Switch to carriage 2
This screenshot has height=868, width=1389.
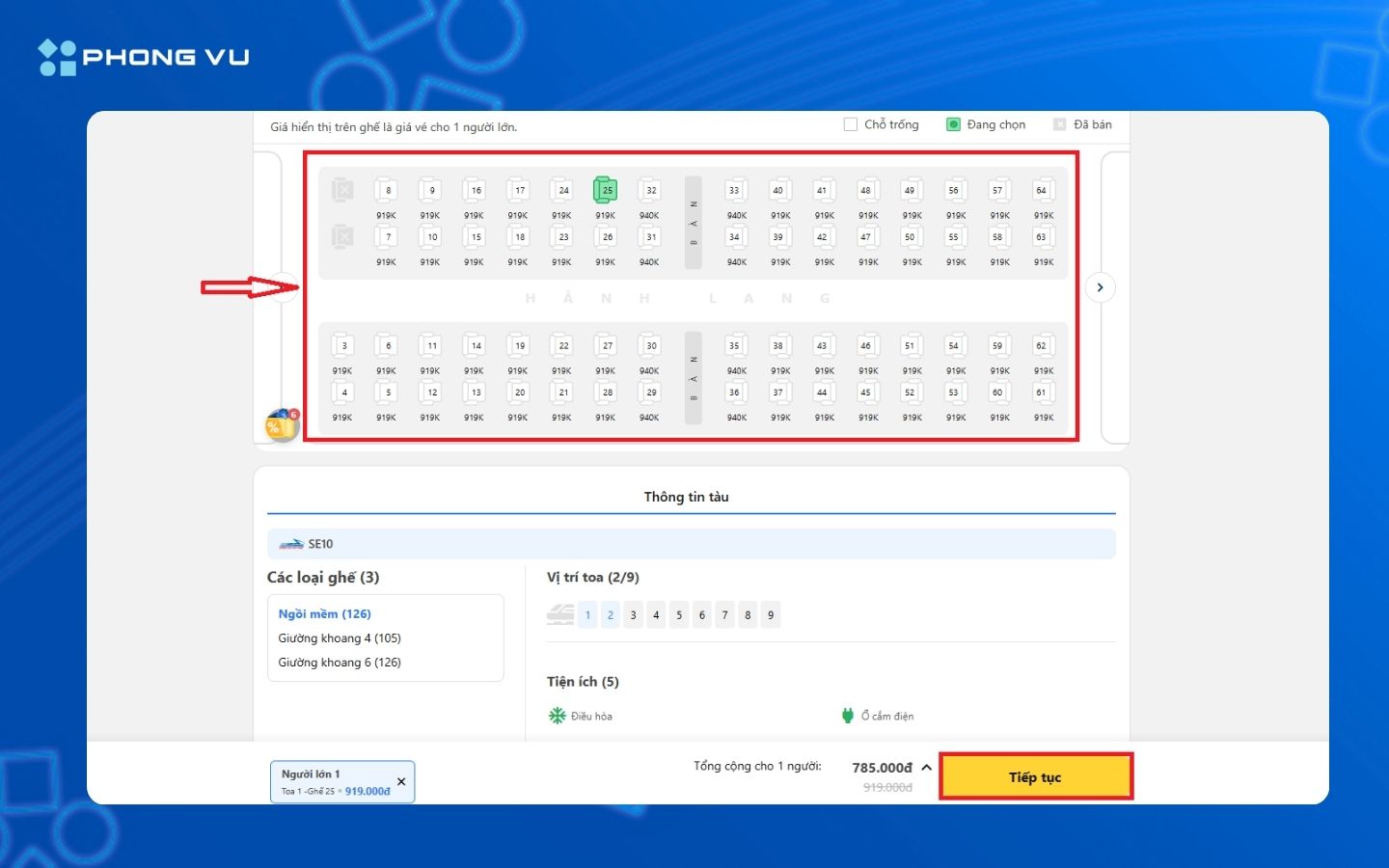click(611, 615)
